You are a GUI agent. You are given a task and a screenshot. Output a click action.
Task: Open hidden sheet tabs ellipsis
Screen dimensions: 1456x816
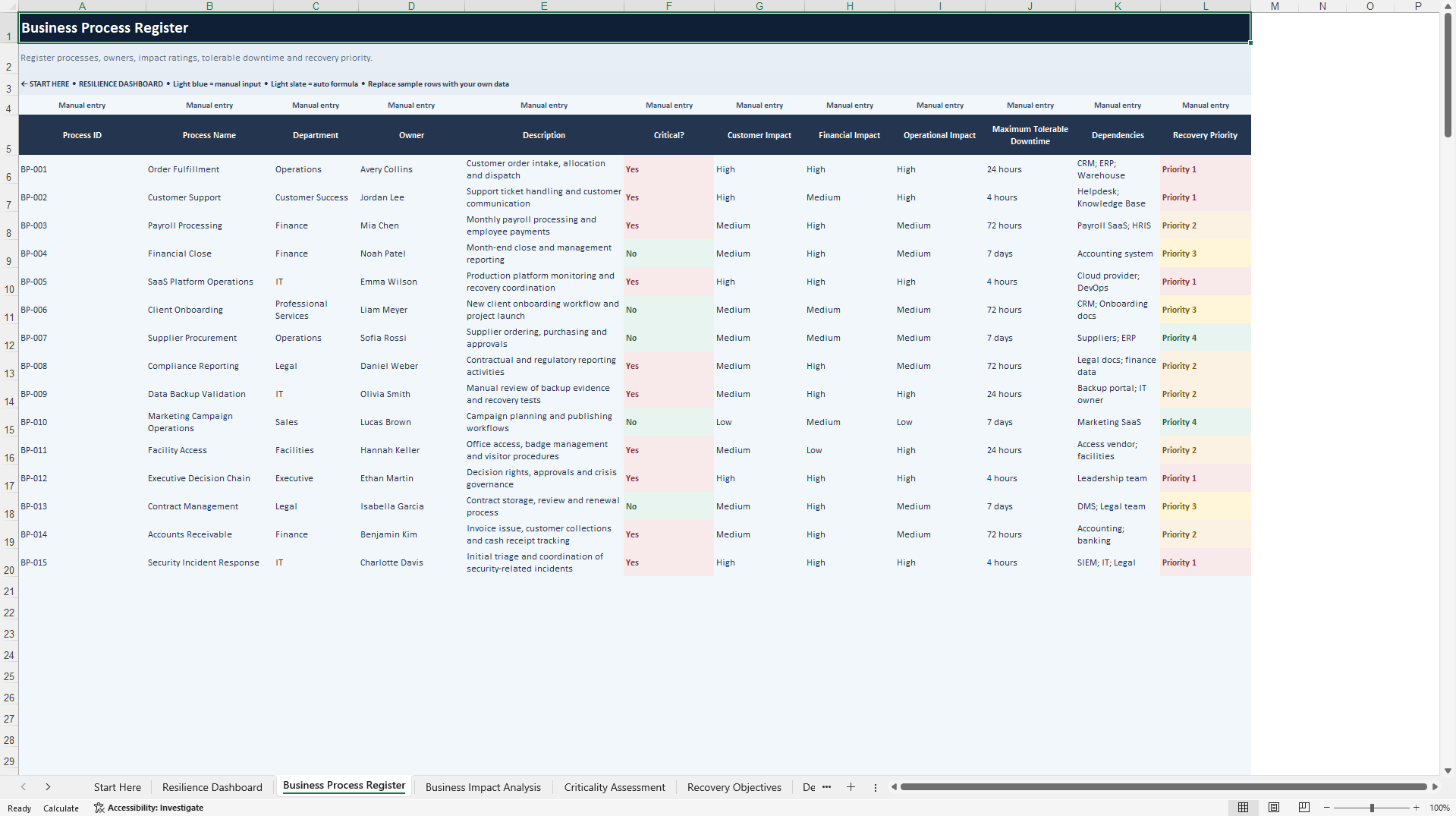(826, 787)
